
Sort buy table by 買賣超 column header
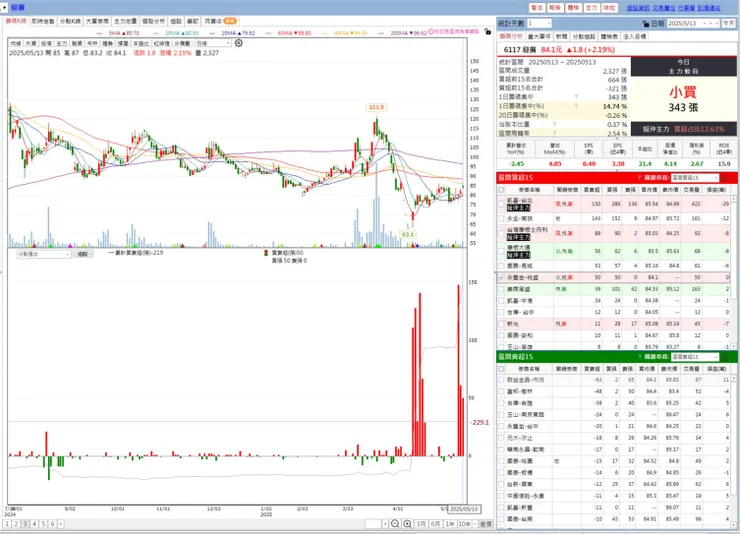click(x=592, y=190)
